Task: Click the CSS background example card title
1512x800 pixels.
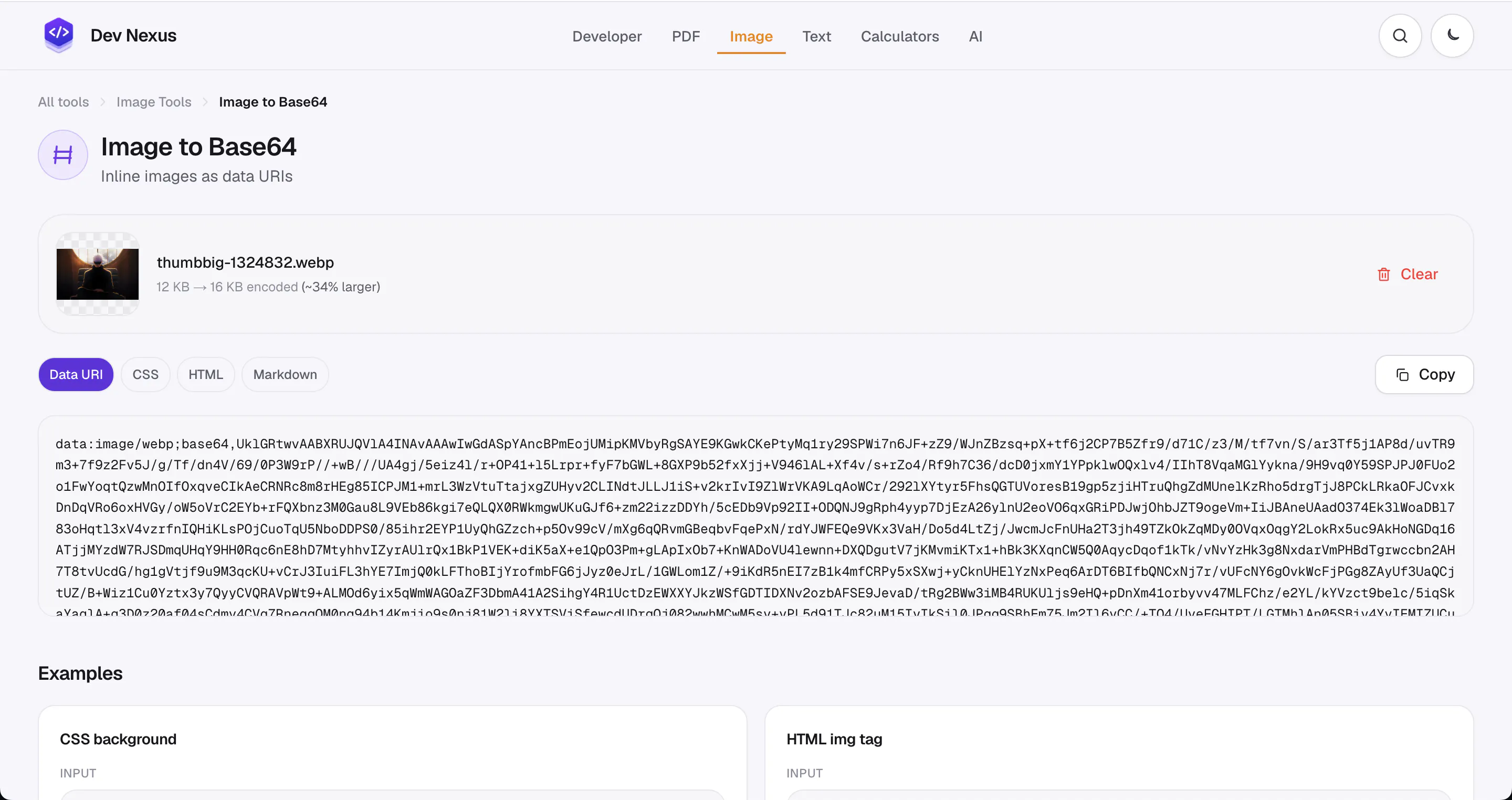Action: 118,739
